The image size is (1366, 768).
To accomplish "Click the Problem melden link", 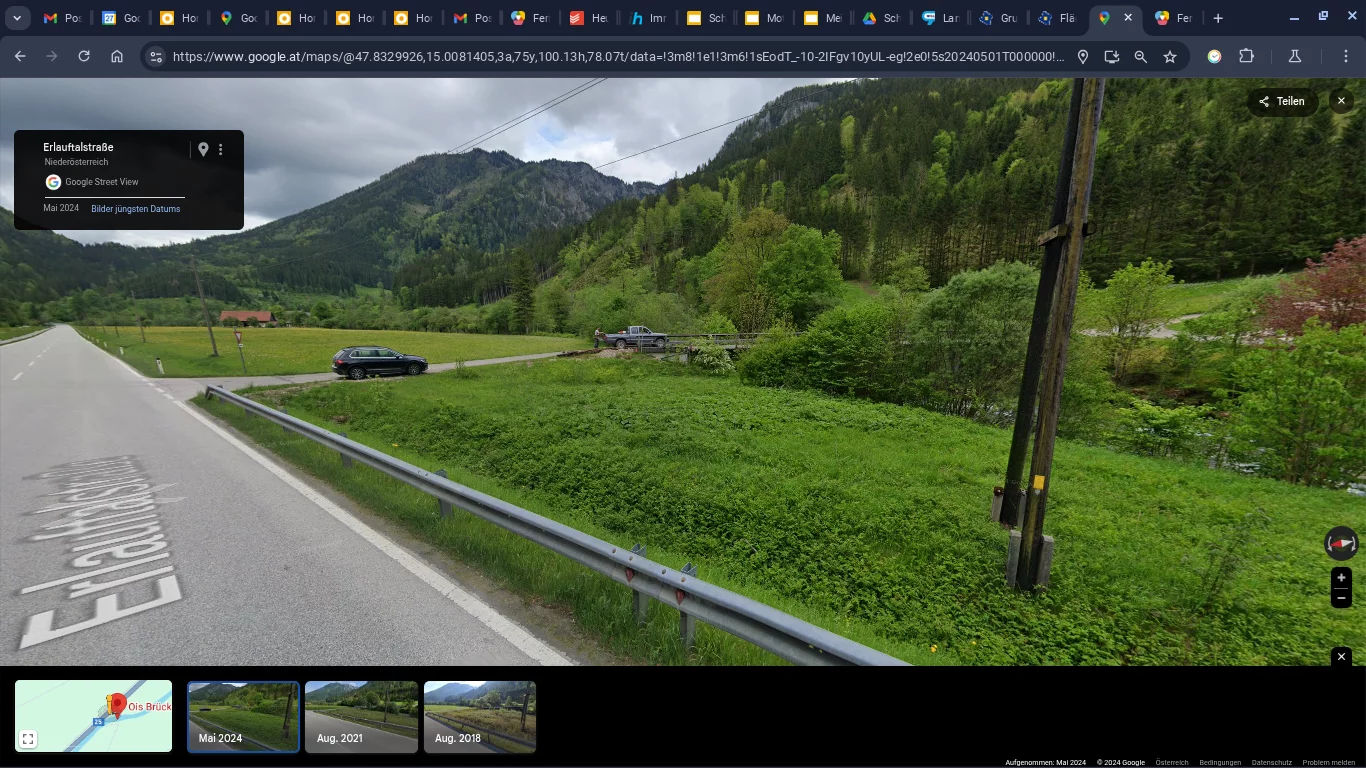I will 1328,763.
